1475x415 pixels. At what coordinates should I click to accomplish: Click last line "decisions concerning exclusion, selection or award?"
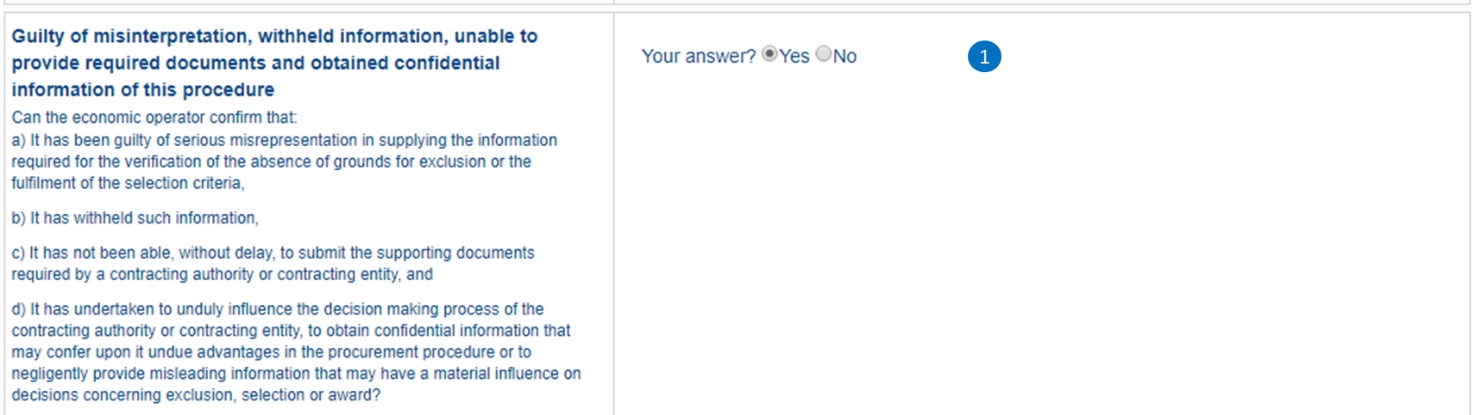tap(196, 395)
